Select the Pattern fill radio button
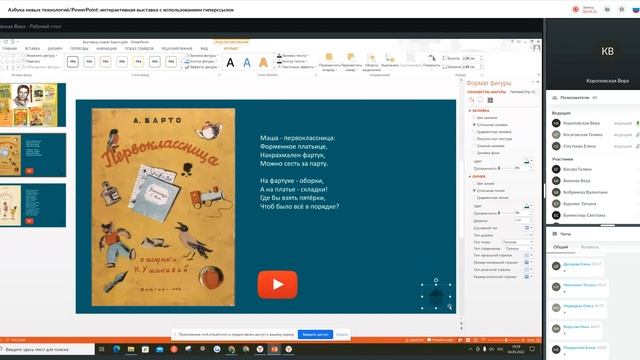The width and height of the screenshot is (640, 360). [x=474, y=145]
